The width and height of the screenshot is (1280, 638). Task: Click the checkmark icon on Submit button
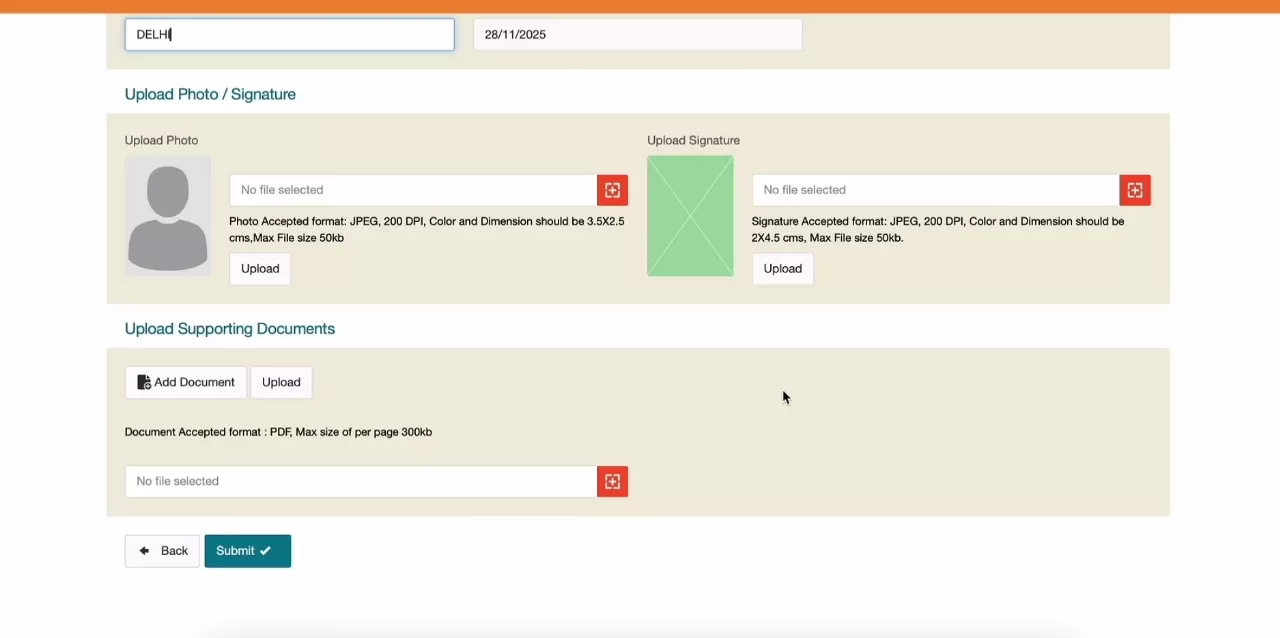(265, 551)
